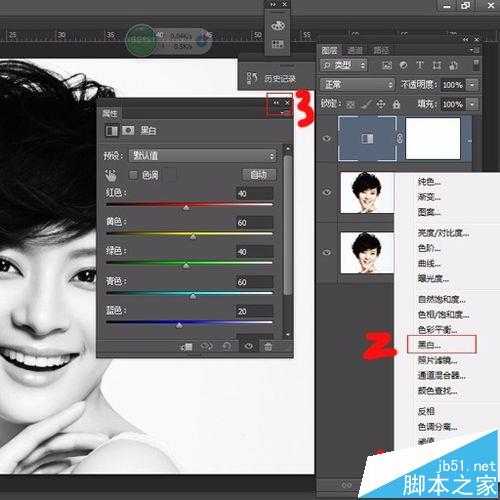The width and height of the screenshot is (500, 500).
Task: Click the adjustment icon in Properties header
Action: tap(112, 131)
